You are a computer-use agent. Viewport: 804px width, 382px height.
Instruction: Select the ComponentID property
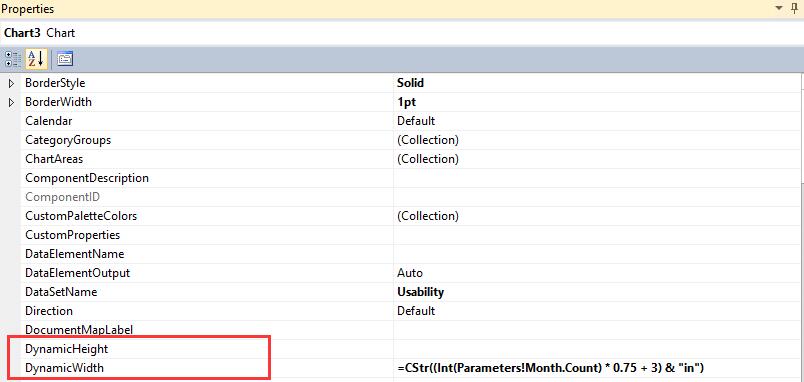pyautogui.click(x=63, y=197)
